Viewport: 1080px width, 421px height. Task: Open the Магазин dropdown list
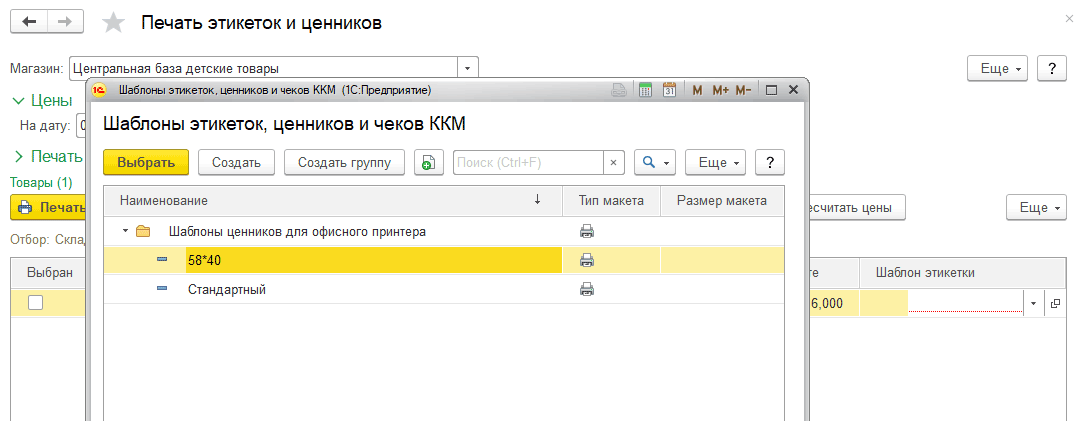[x=468, y=68]
